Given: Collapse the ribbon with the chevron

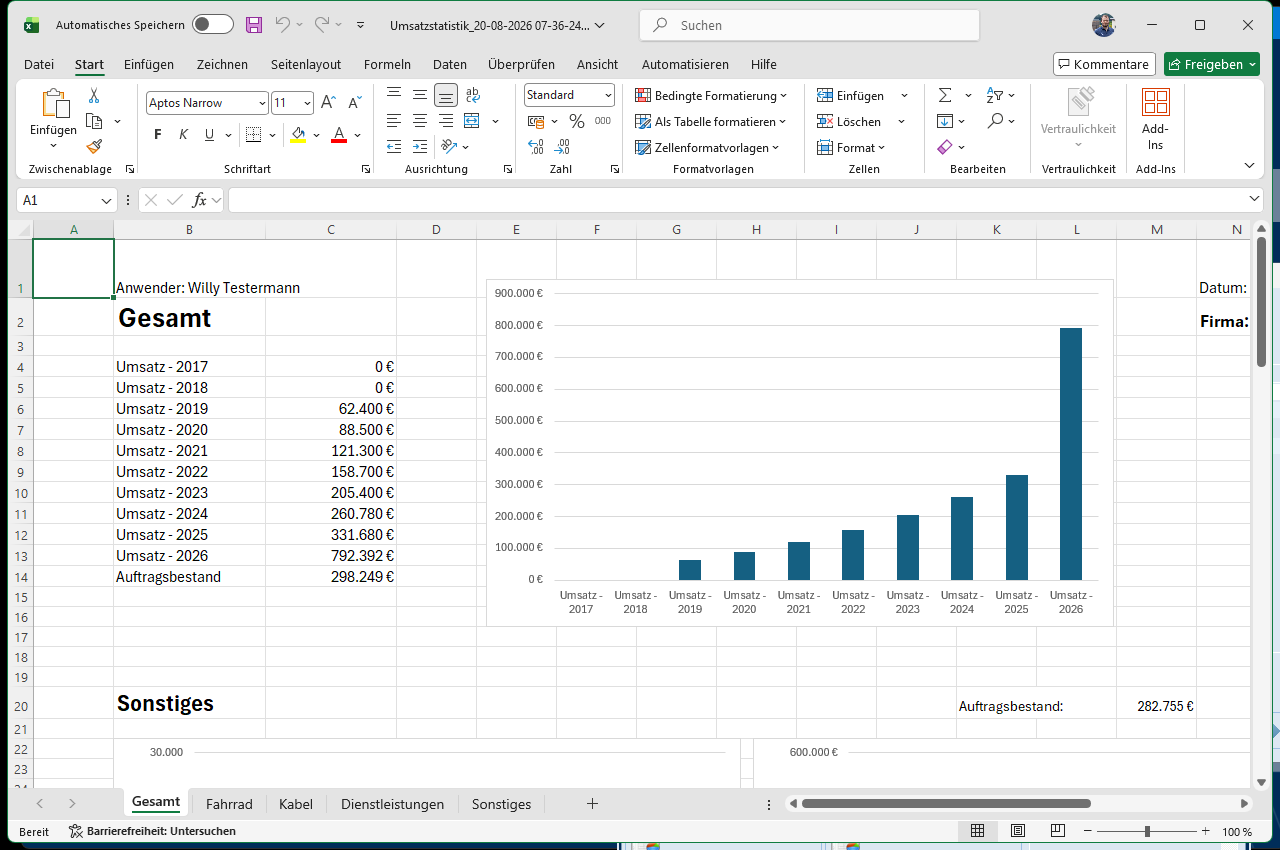Looking at the screenshot, I should click(1249, 165).
